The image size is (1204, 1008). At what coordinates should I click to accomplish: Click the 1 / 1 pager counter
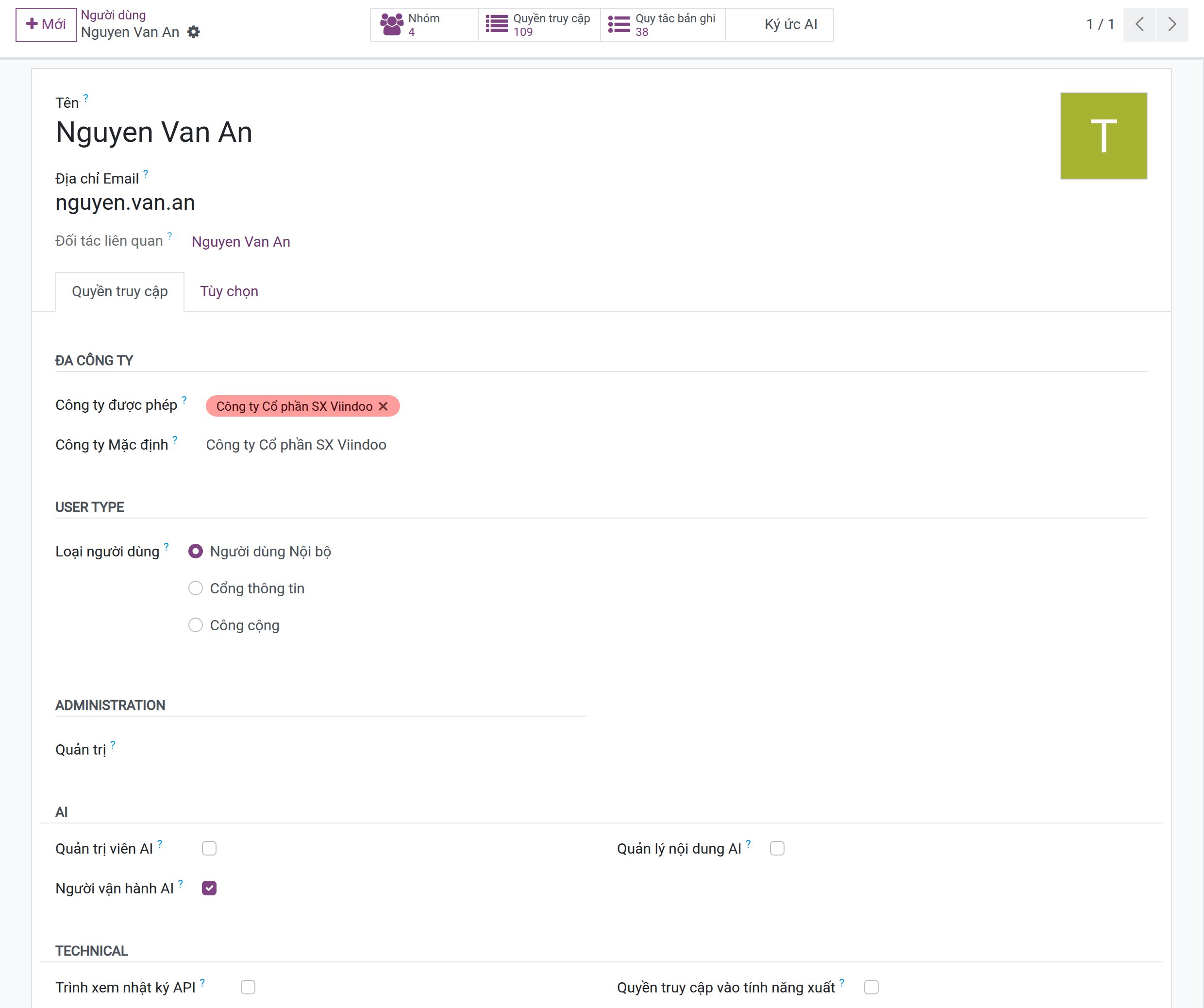point(1100,25)
